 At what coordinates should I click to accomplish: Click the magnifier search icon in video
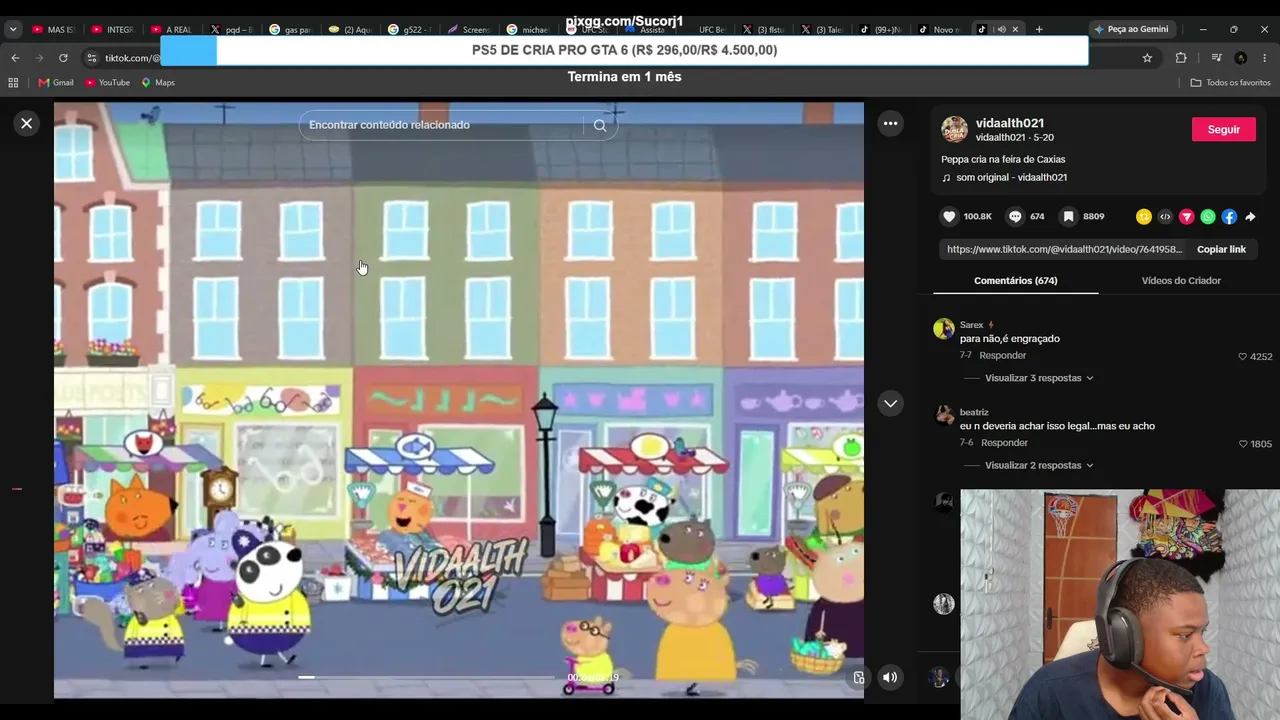[600, 125]
